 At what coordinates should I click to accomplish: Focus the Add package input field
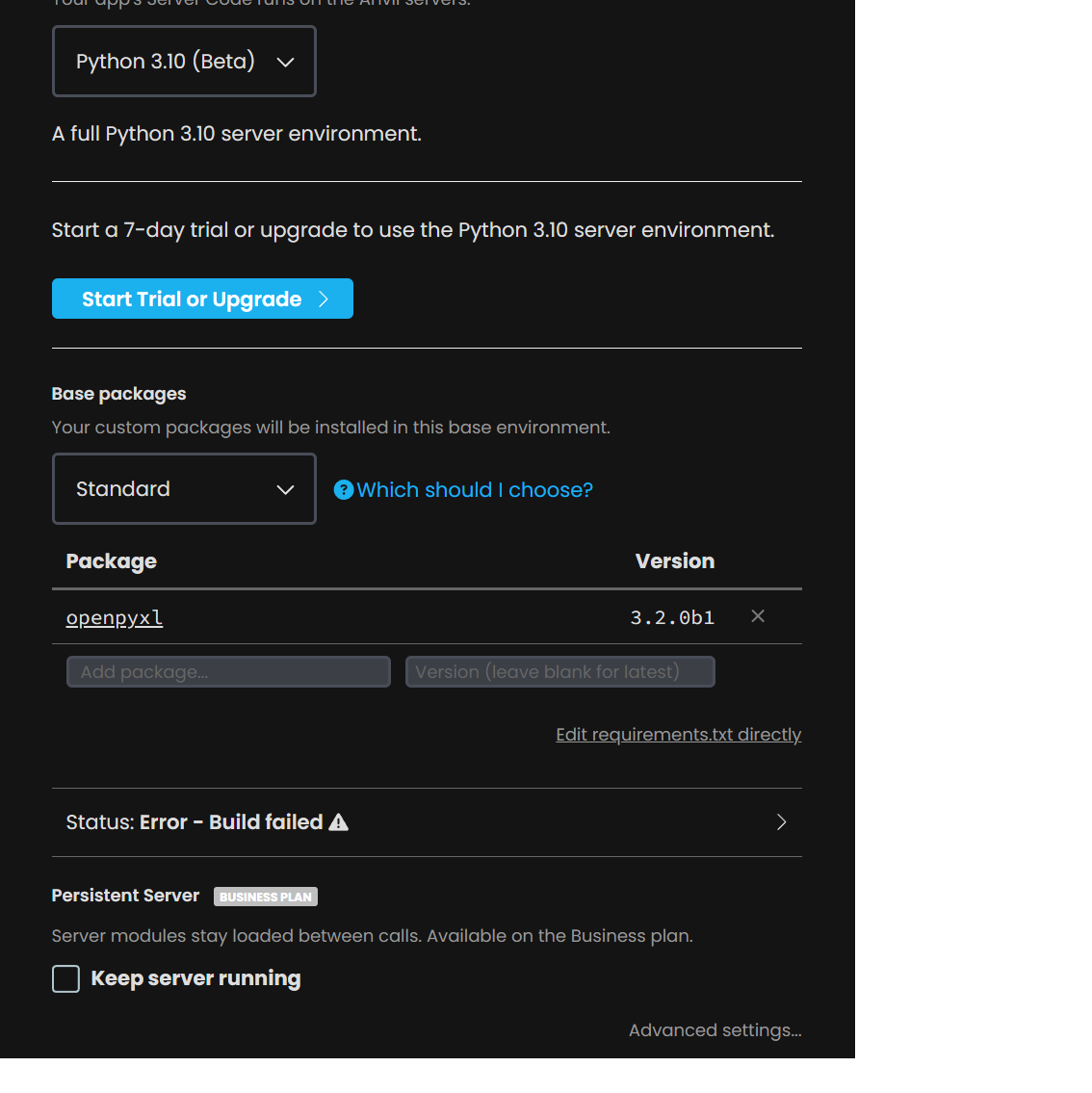click(x=228, y=672)
